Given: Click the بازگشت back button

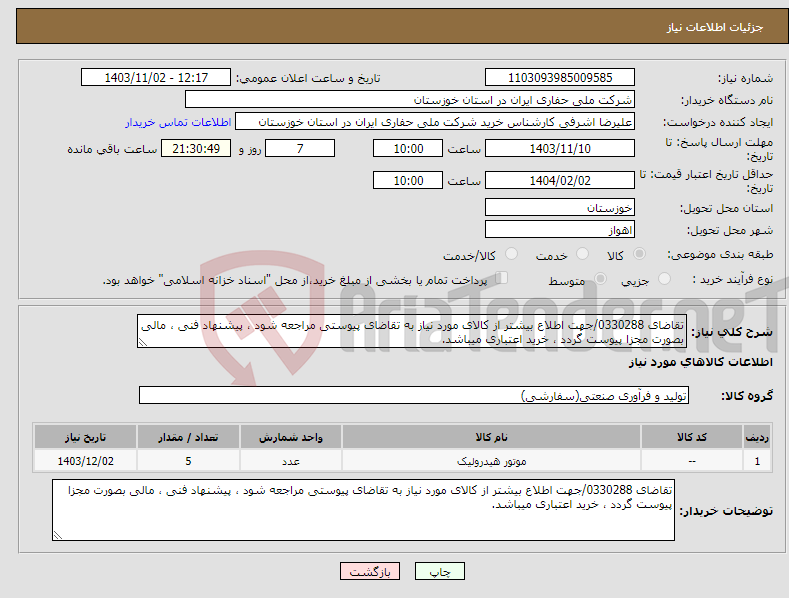Looking at the screenshot, I should click(370, 571).
